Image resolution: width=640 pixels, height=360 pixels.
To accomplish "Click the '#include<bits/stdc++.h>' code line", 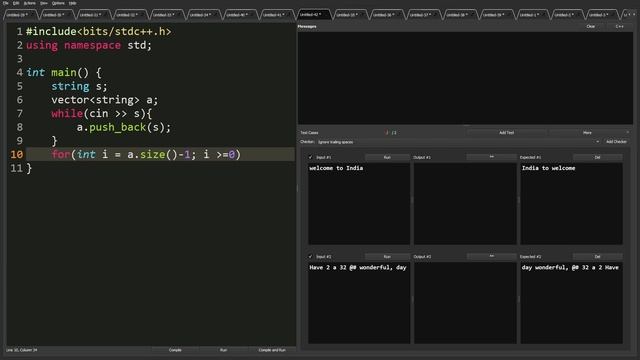I will click(98, 31).
